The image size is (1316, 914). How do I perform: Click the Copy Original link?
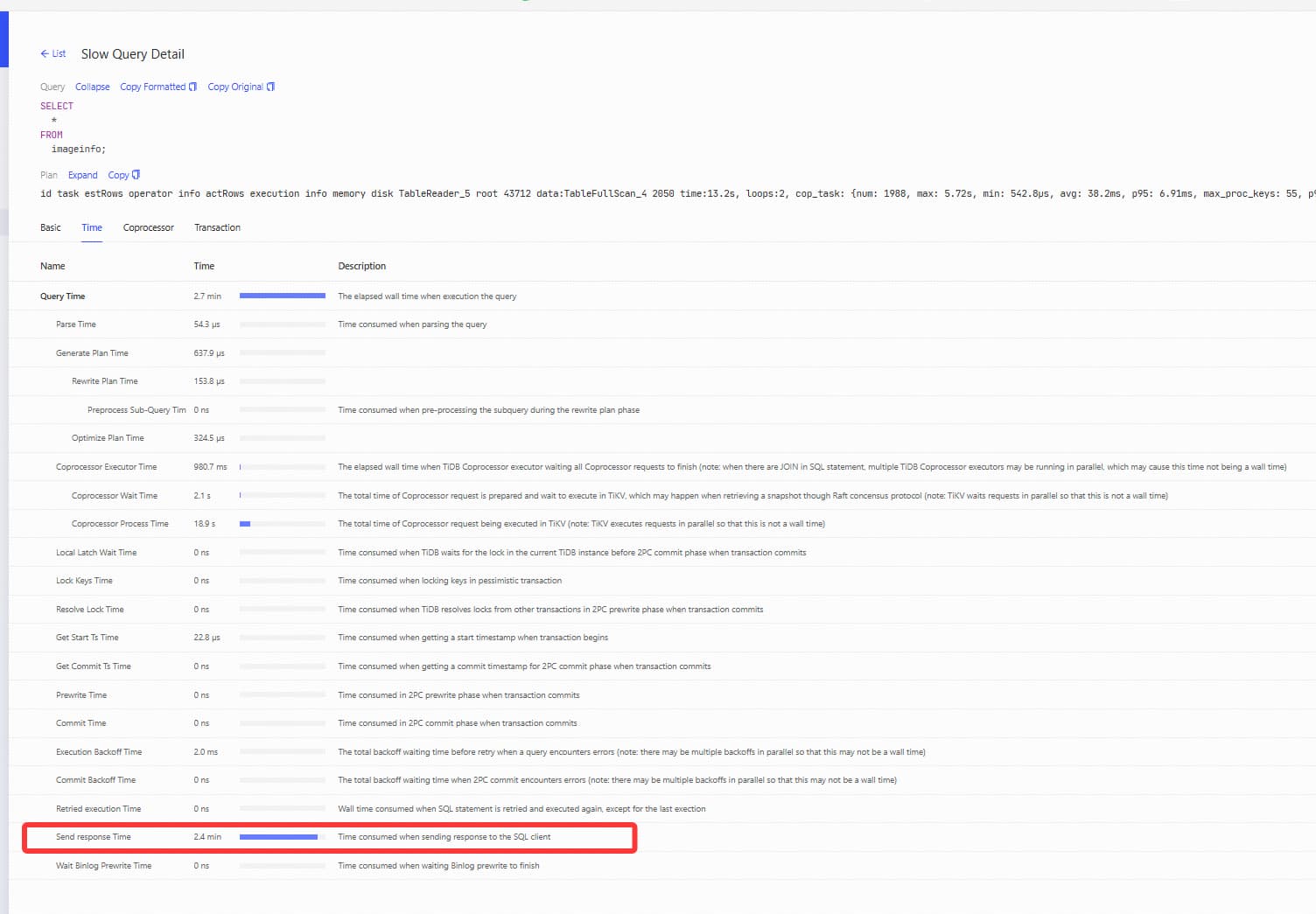235,87
